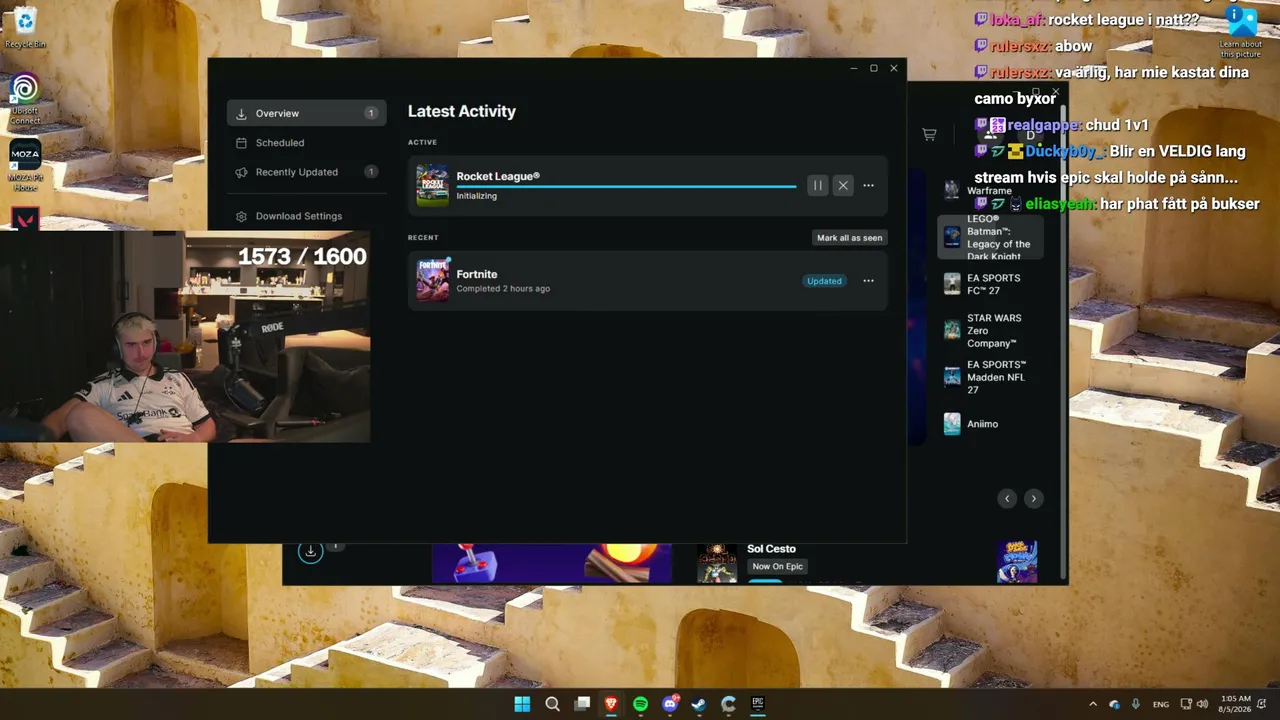Open the shopping cart in Epic store

929,134
